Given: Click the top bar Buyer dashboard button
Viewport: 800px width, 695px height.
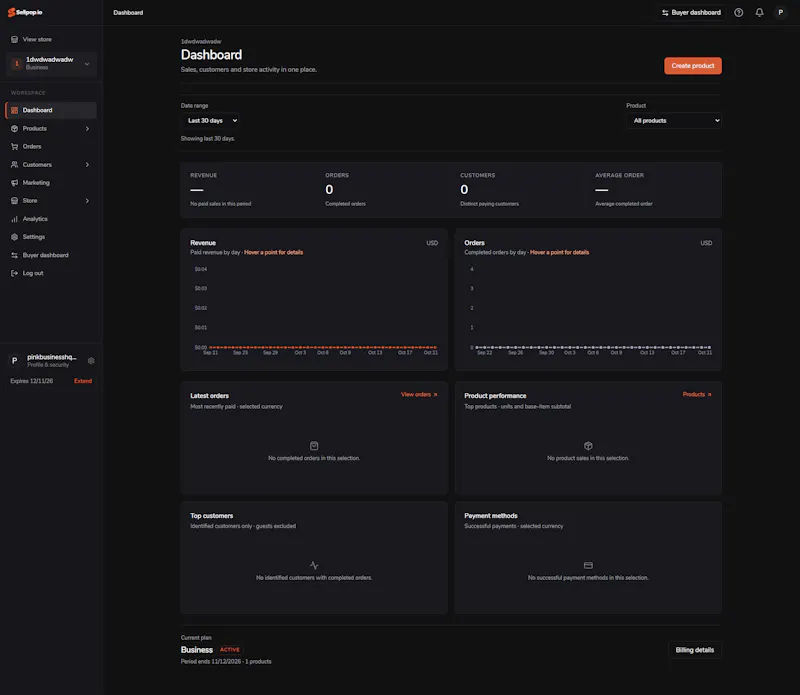Looking at the screenshot, I should click(691, 13).
